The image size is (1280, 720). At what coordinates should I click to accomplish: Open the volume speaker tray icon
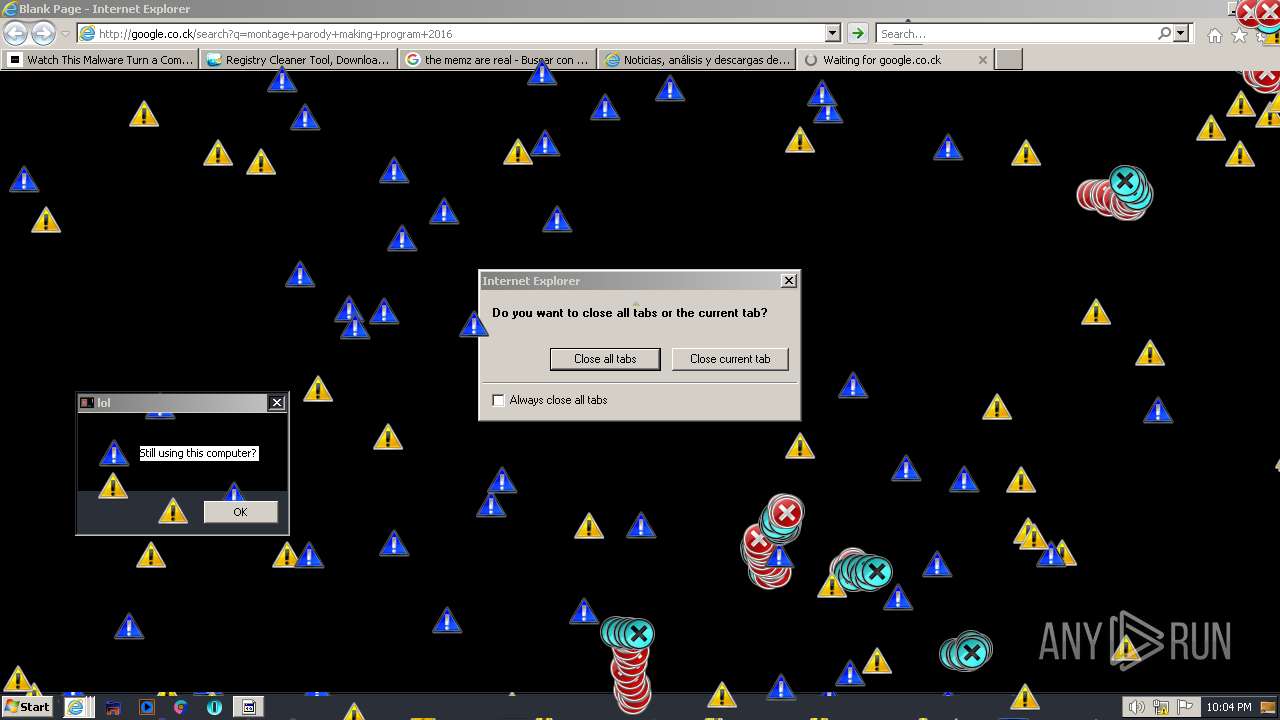(x=1137, y=707)
